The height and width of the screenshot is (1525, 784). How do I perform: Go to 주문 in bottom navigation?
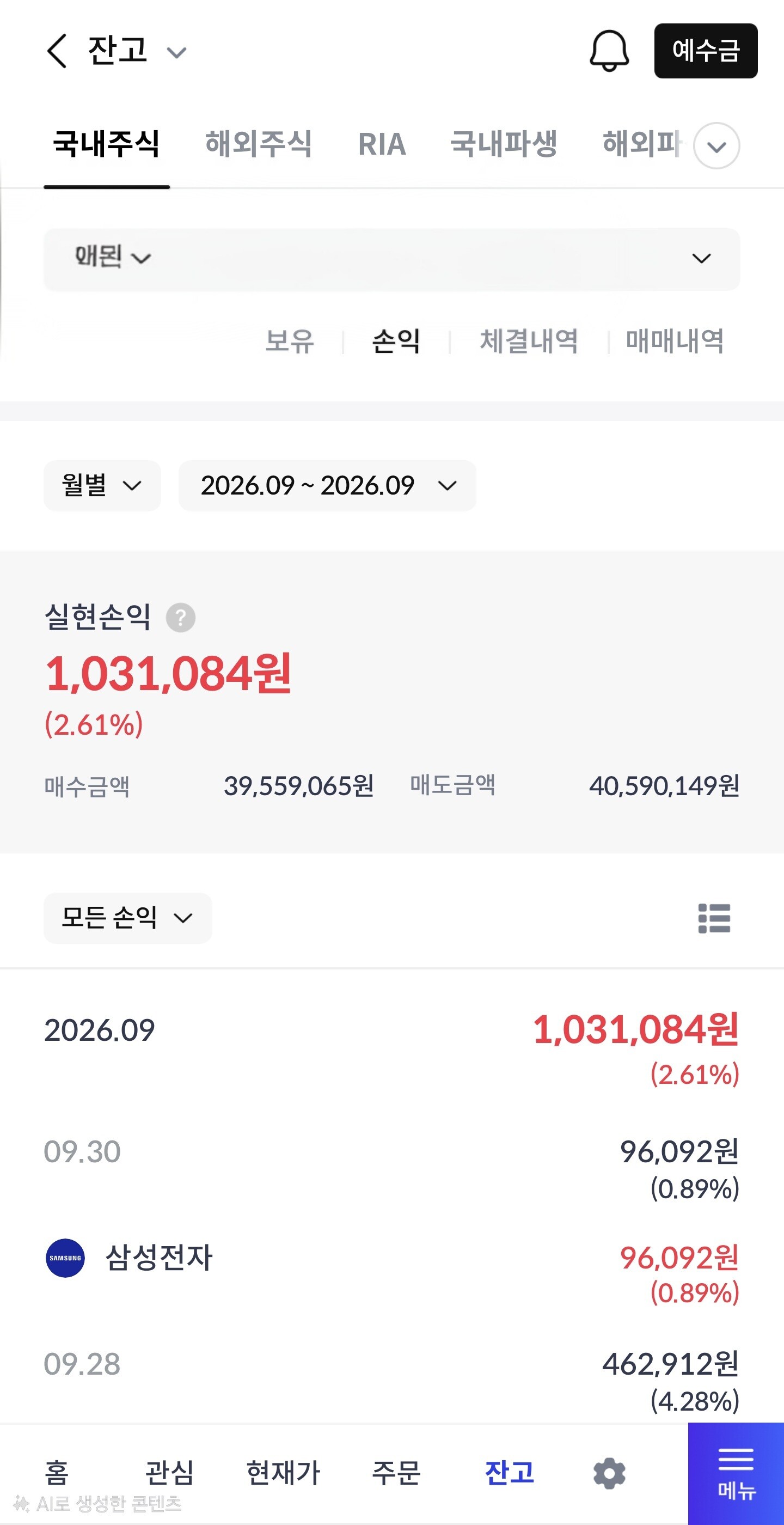(396, 1473)
